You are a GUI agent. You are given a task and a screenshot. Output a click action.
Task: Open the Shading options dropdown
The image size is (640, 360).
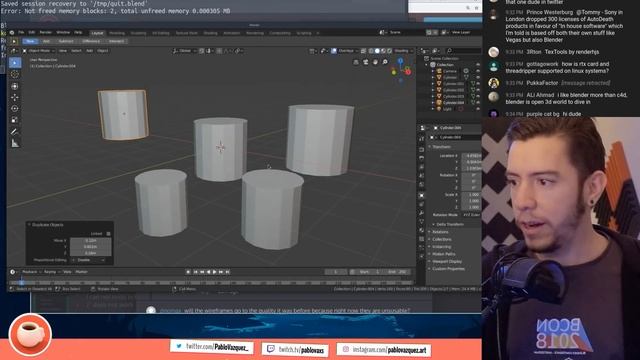403,51
